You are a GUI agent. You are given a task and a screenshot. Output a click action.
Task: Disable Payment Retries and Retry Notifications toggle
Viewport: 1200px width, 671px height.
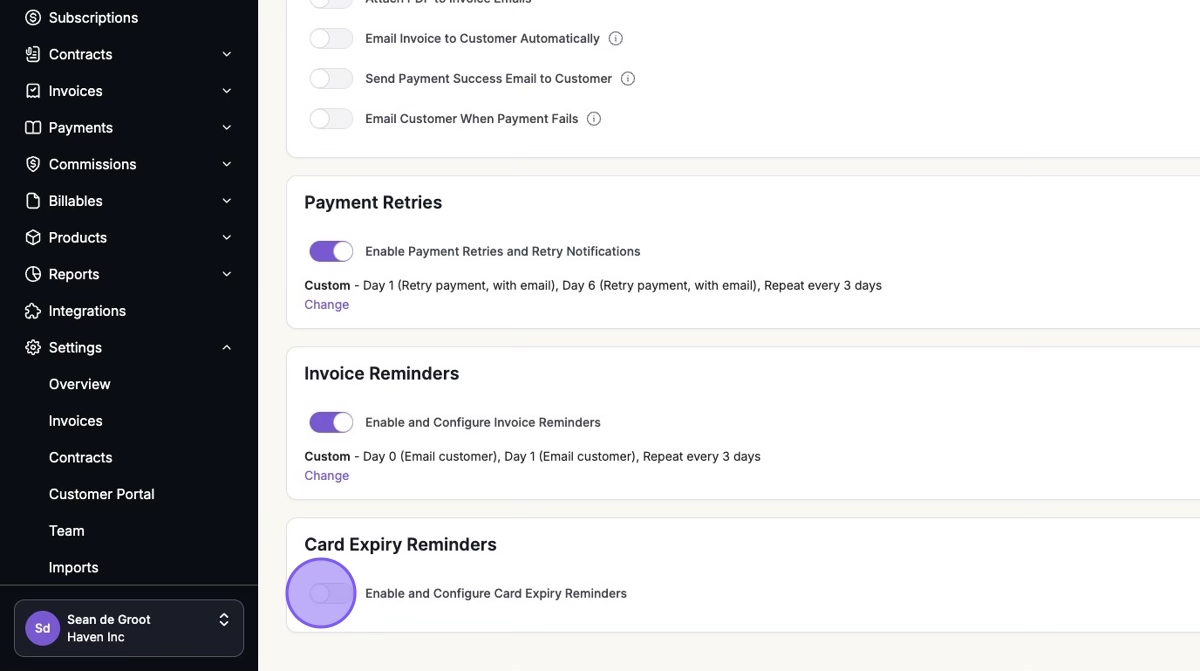point(331,251)
